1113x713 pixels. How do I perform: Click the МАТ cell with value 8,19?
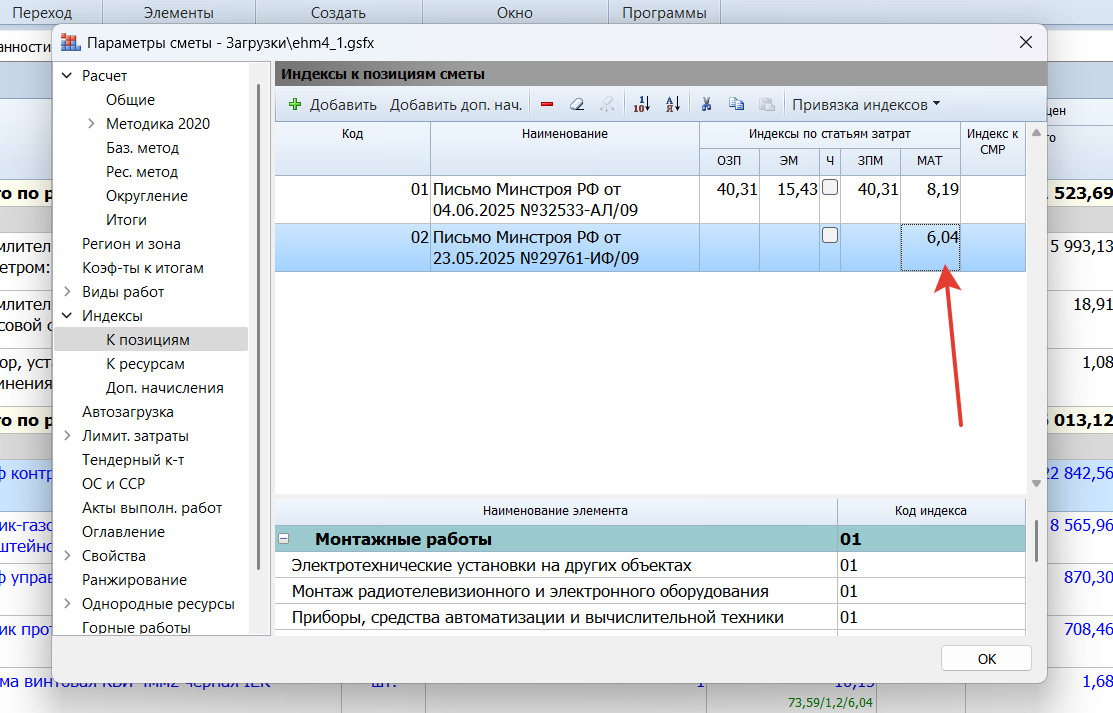930,198
